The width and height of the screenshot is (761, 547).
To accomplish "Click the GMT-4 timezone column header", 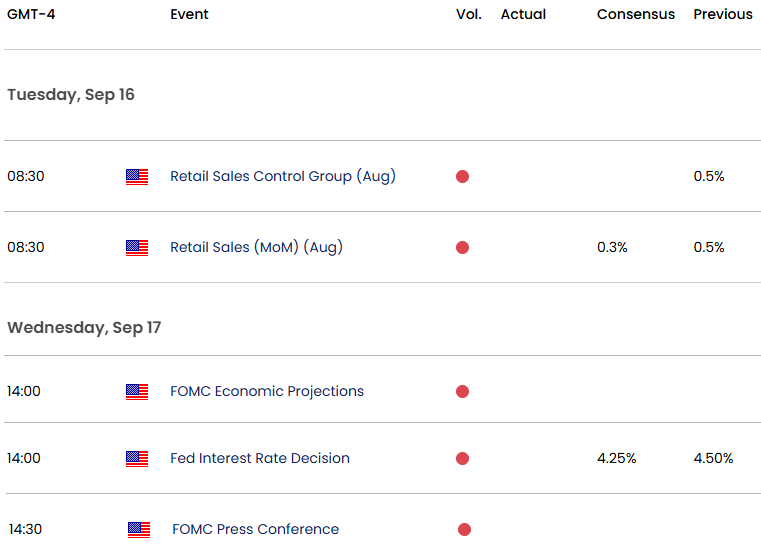I will [31, 15].
